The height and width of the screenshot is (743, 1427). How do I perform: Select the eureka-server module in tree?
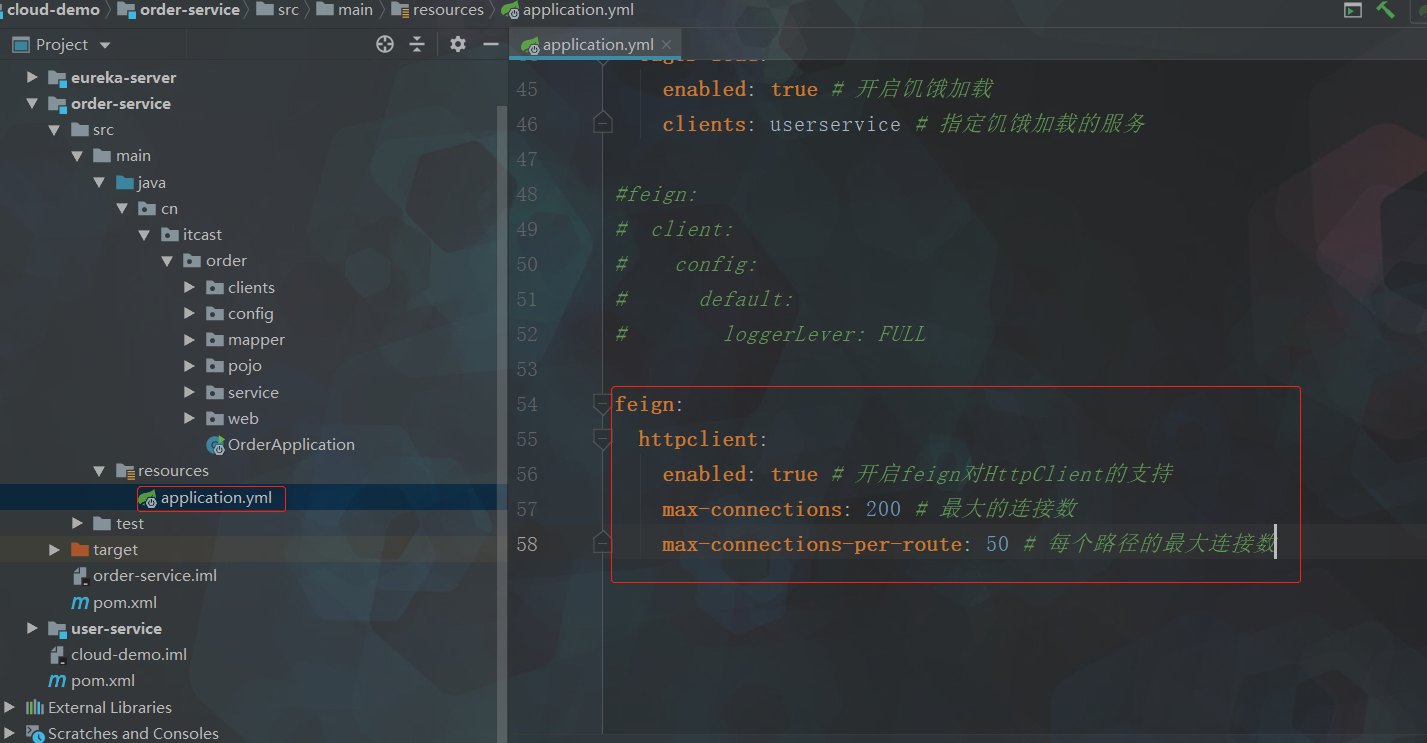[x=123, y=77]
